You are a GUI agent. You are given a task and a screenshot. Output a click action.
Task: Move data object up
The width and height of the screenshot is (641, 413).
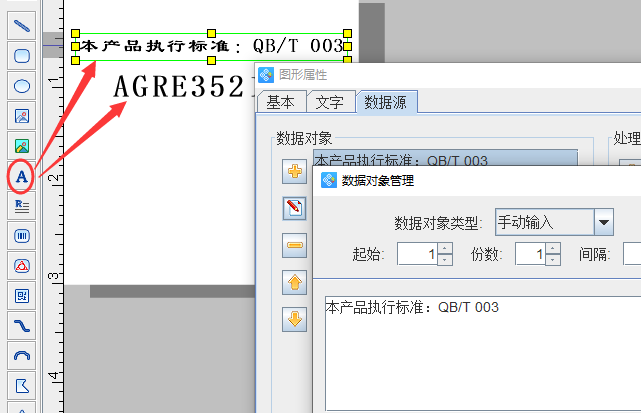295,283
